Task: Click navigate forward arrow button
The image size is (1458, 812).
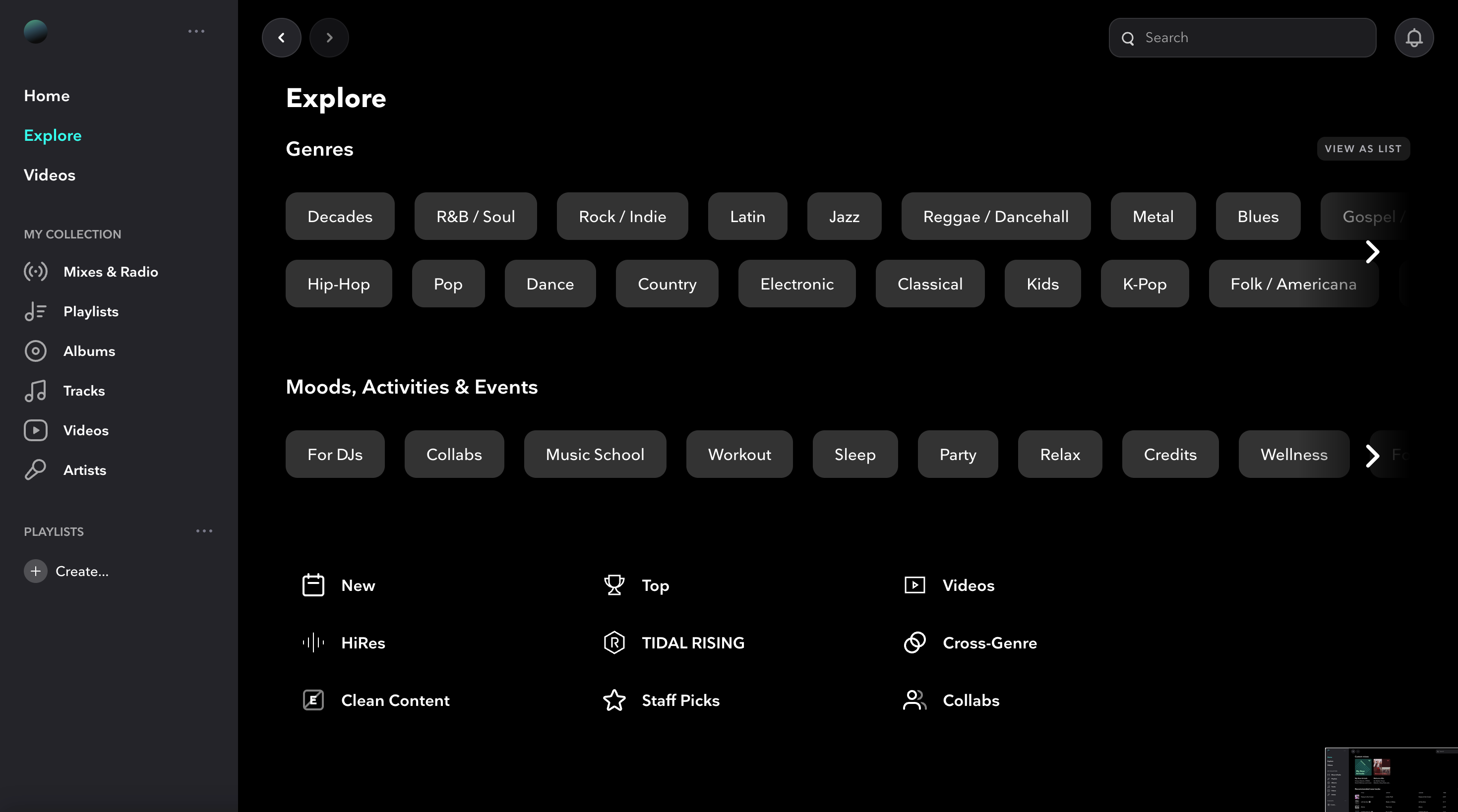Action: (x=330, y=37)
